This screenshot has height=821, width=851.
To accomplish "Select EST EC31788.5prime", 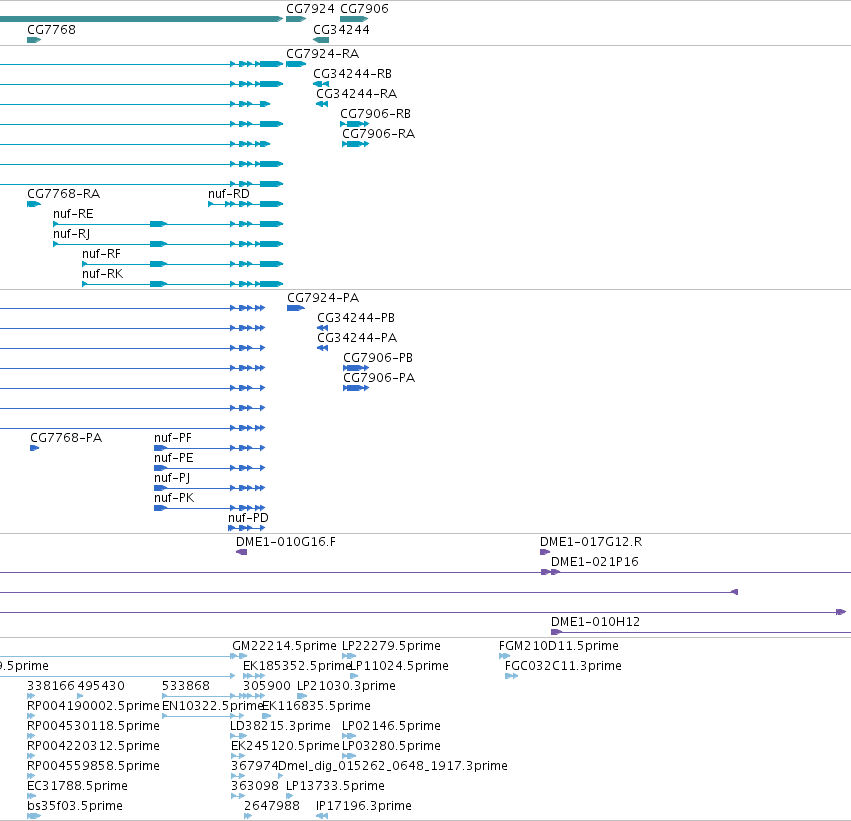I will [x=77, y=787].
